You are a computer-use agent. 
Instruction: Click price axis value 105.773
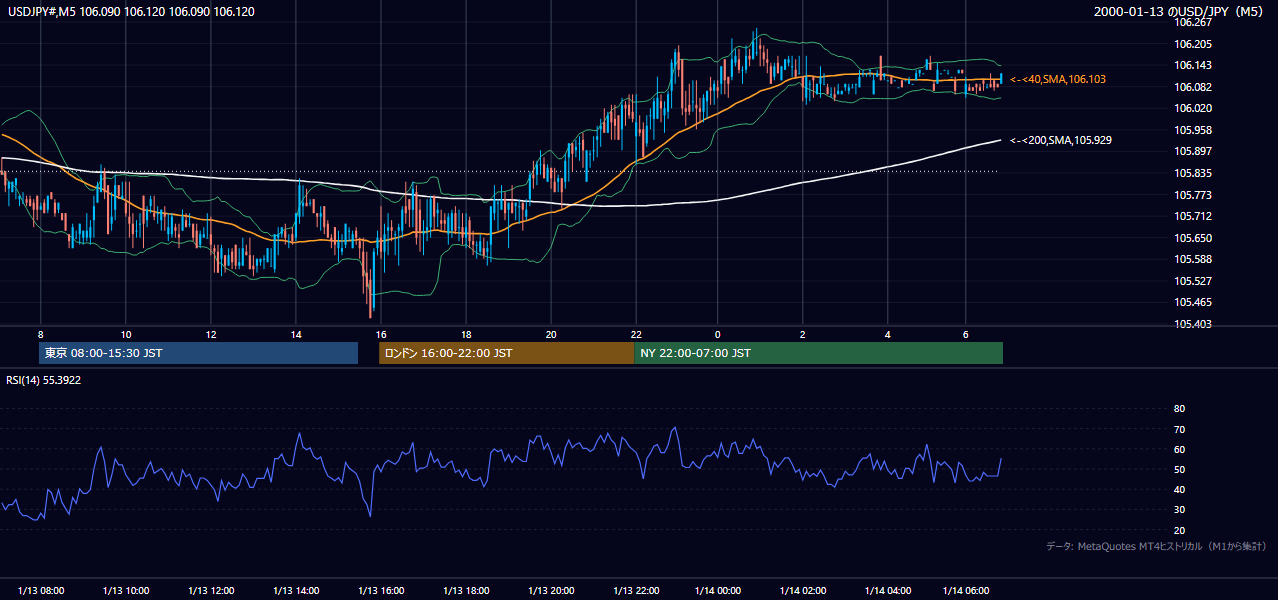(x=1193, y=195)
